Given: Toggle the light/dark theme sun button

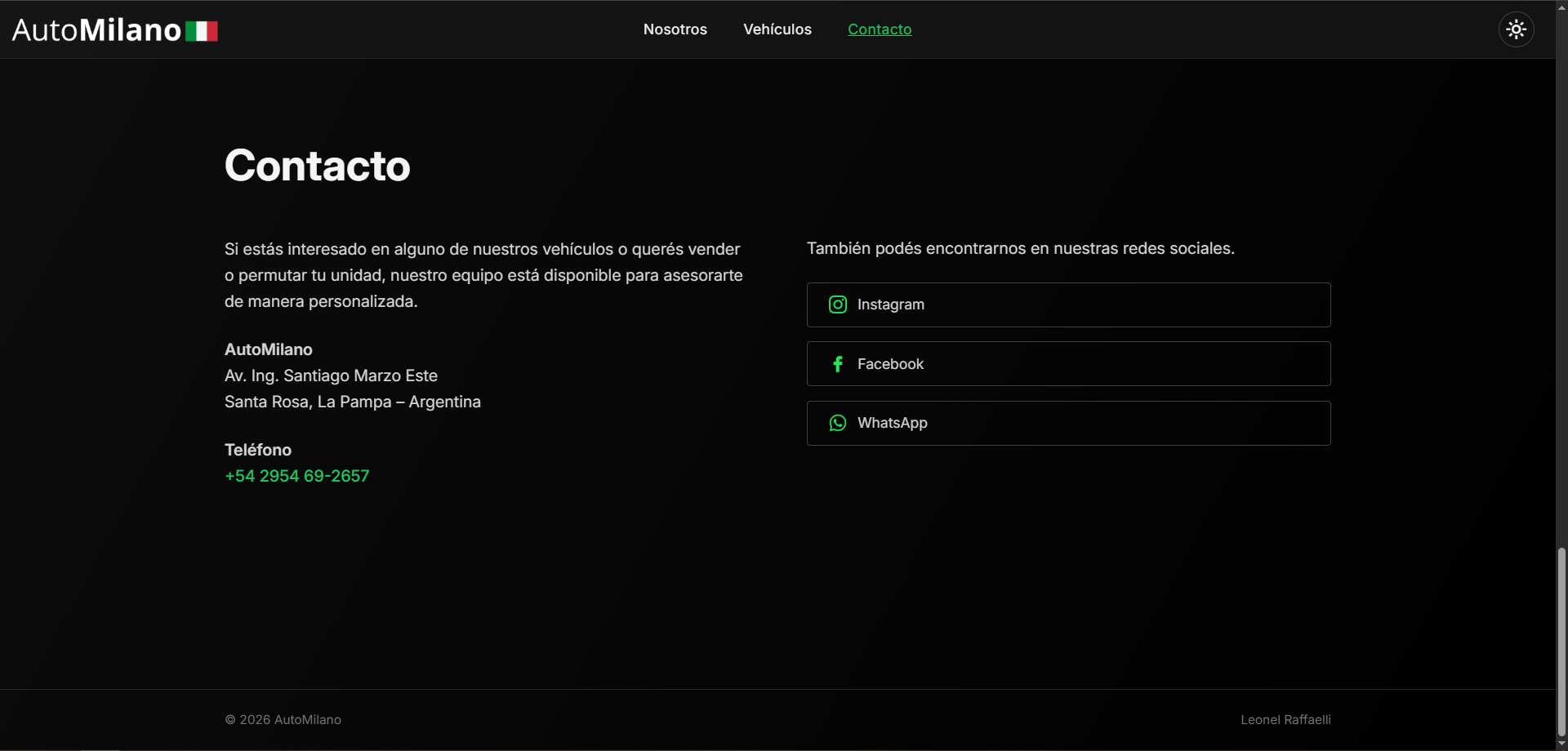Looking at the screenshot, I should pos(1516,29).
